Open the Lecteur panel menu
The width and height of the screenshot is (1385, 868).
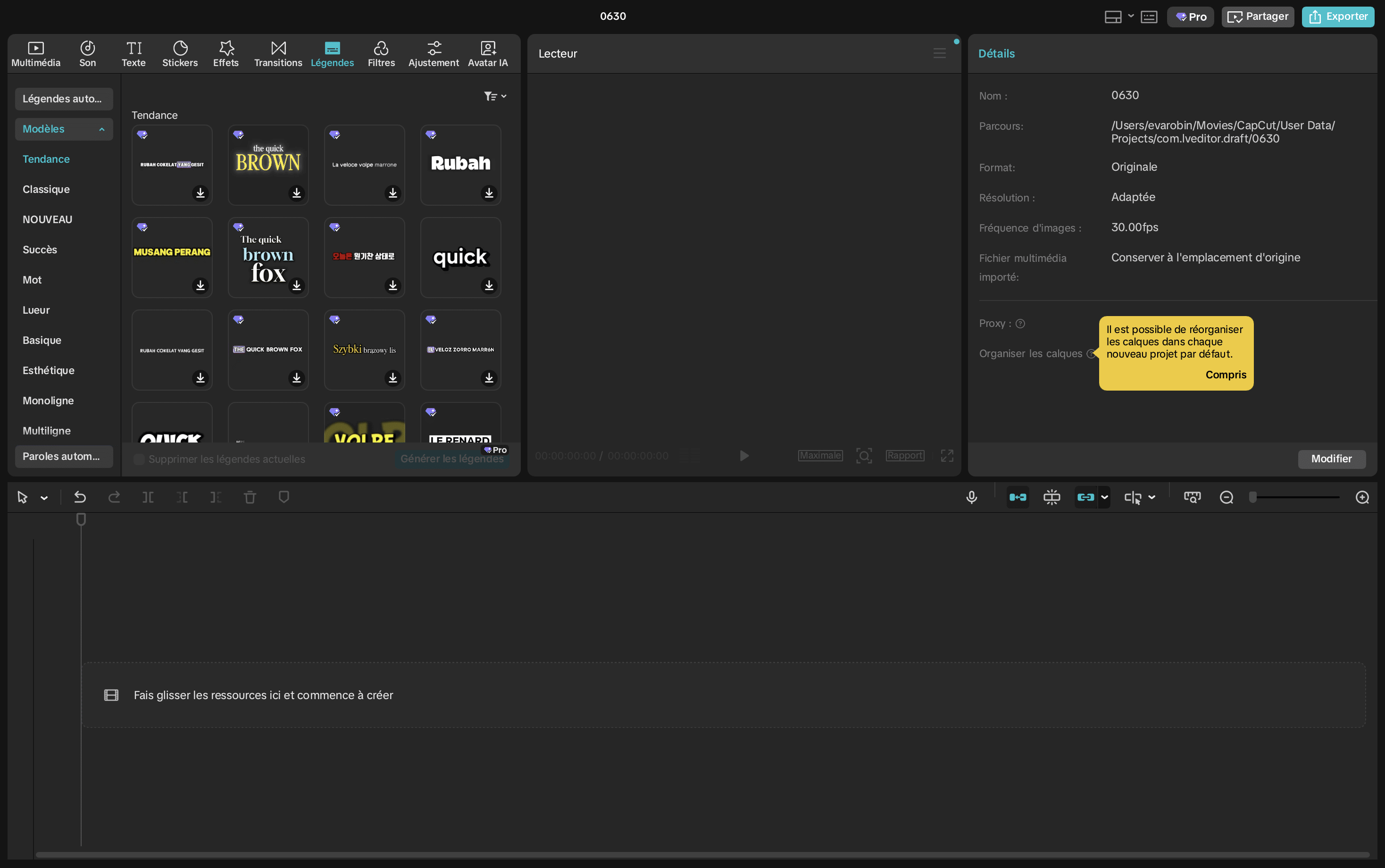tap(940, 53)
